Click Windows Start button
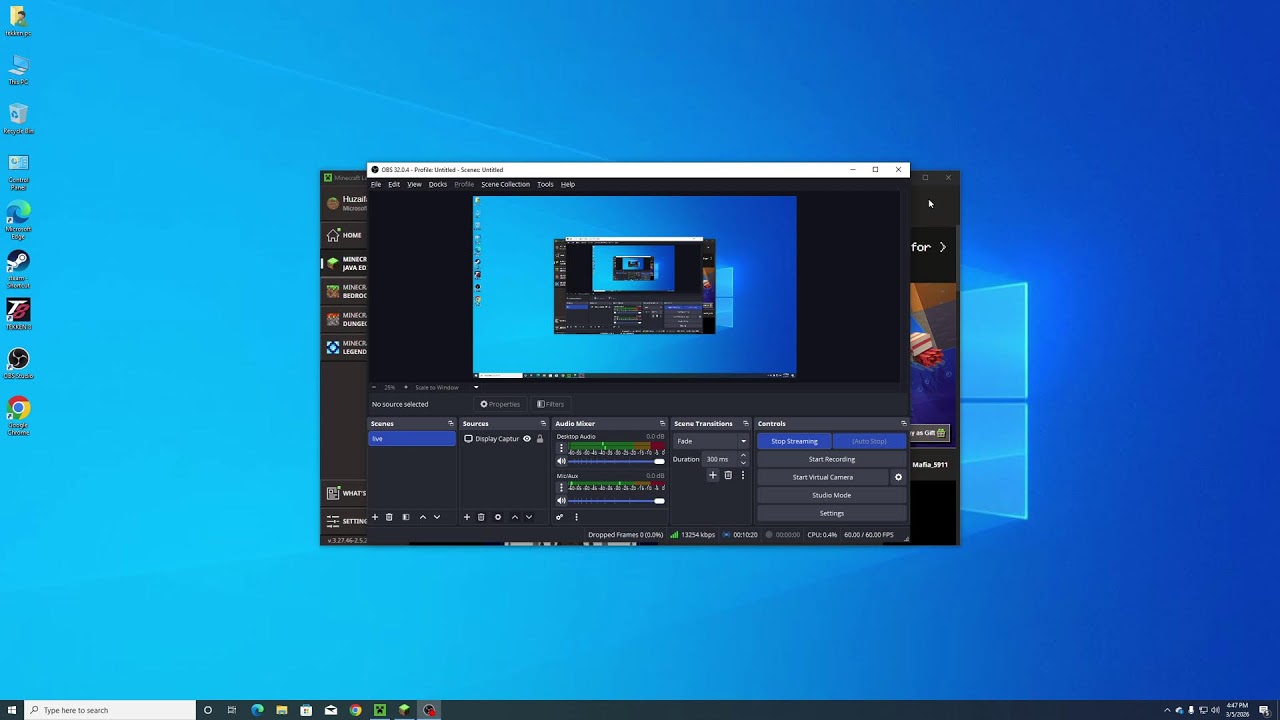The width and height of the screenshot is (1280, 720). (12, 710)
